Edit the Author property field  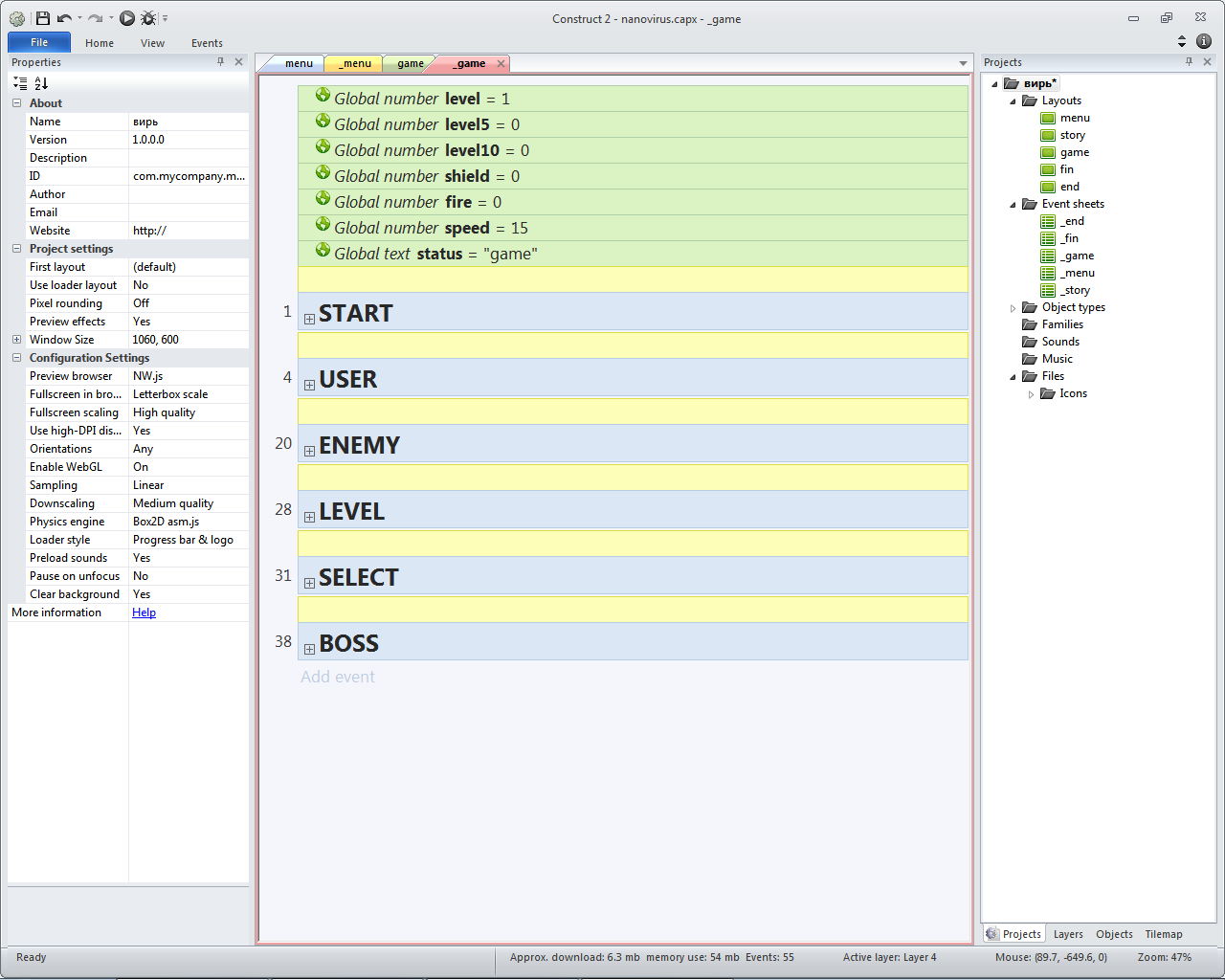click(x=188, y=194)
